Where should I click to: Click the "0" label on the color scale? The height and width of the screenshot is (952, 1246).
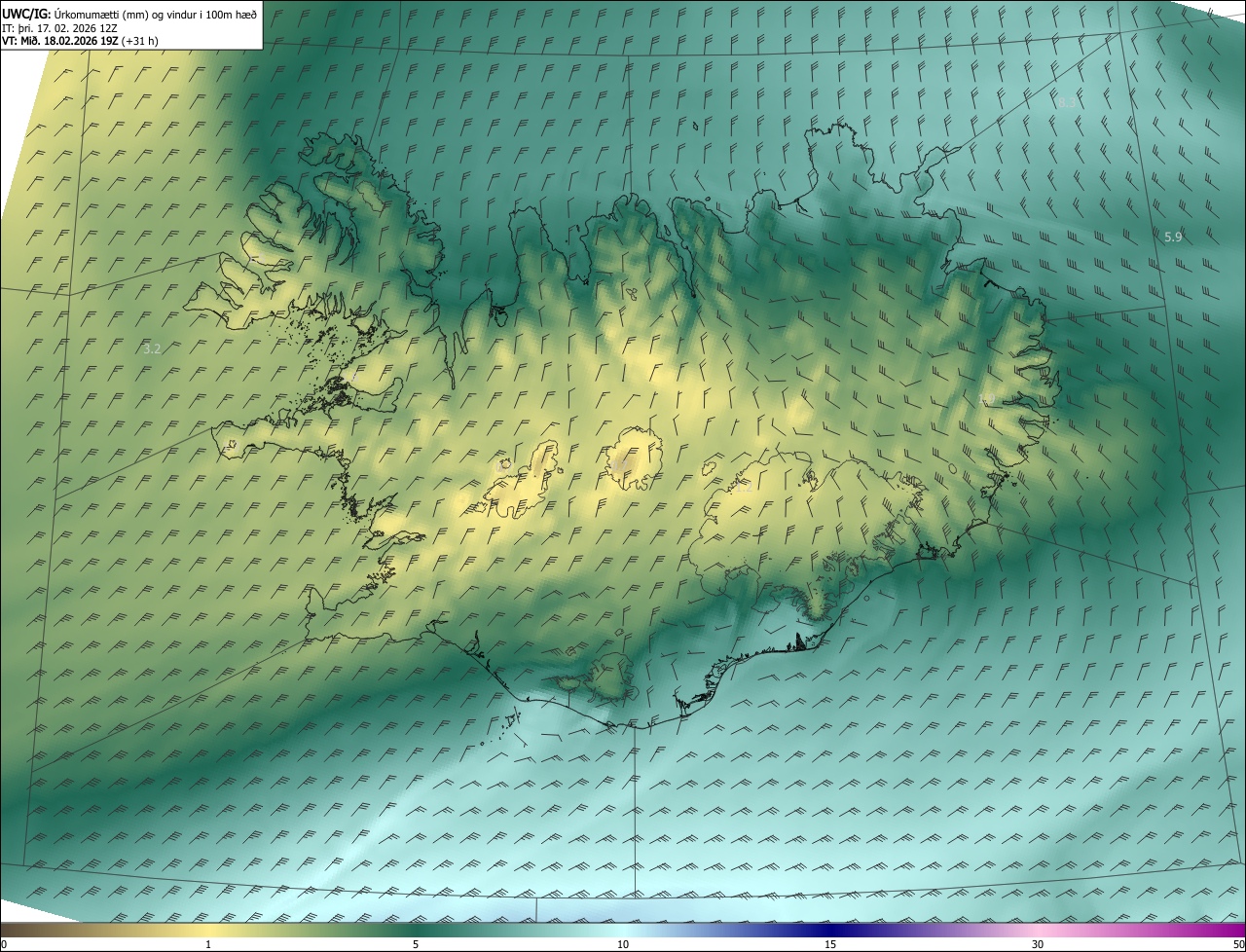[4, 944]
